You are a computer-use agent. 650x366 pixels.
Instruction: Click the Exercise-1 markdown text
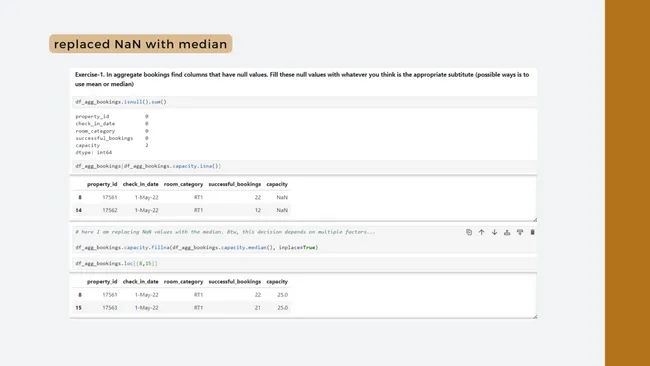302,79
